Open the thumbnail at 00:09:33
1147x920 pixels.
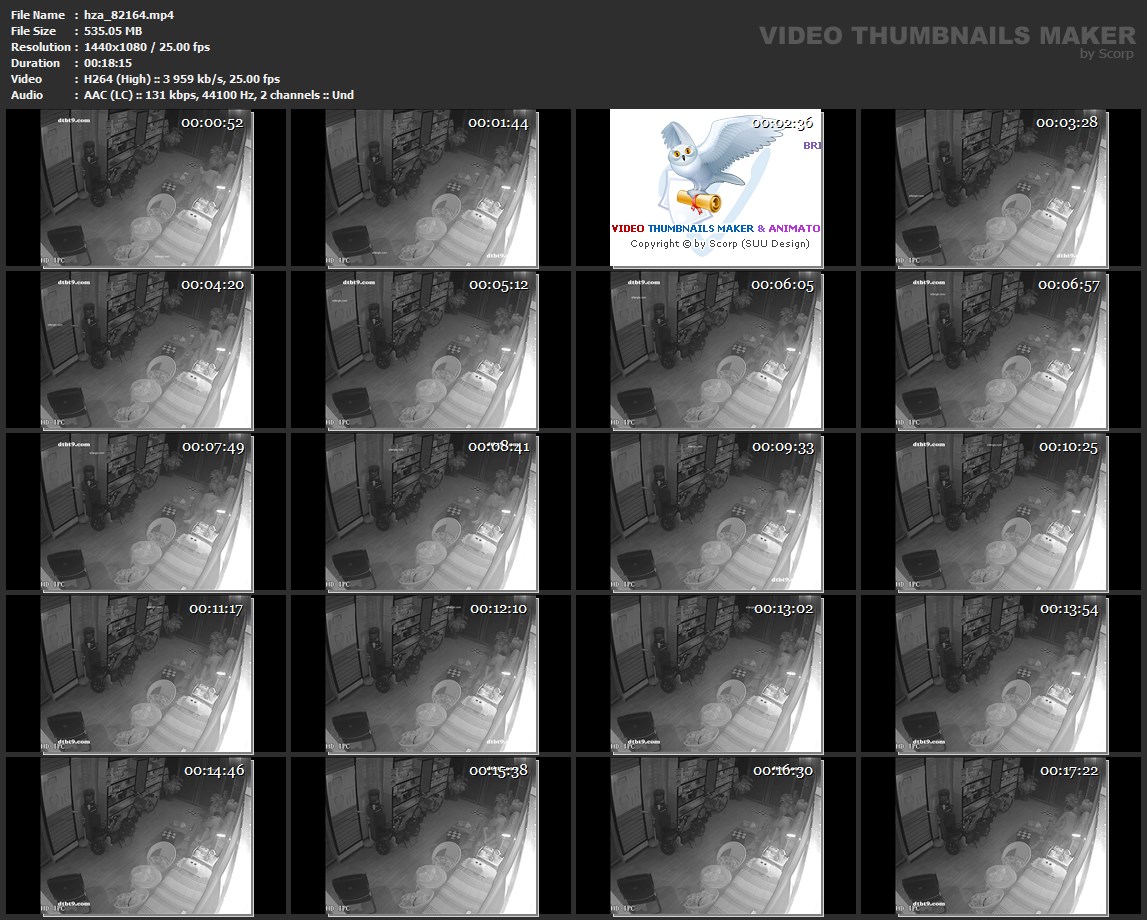click(716, 512)
